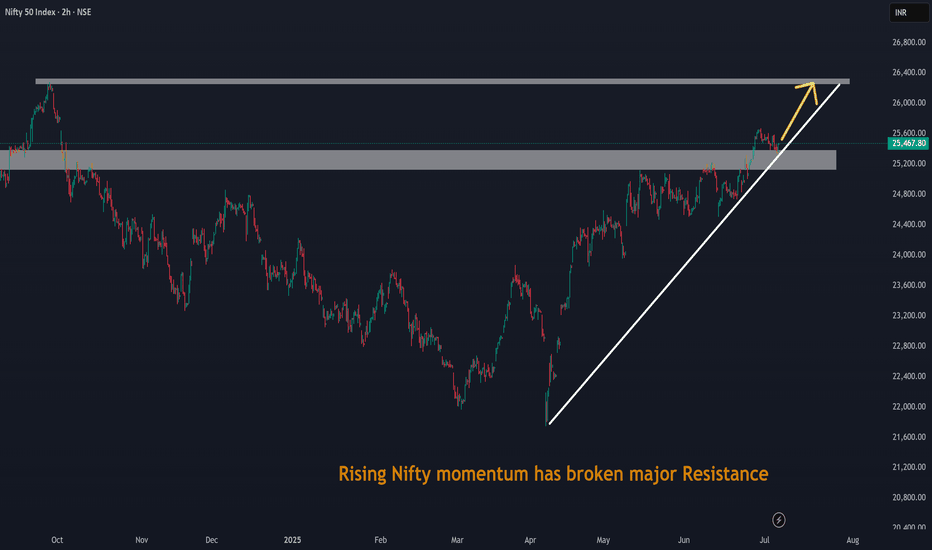Click the Nov label on time axis
Screen dimensions: 932x550
[x=141, y=540]
